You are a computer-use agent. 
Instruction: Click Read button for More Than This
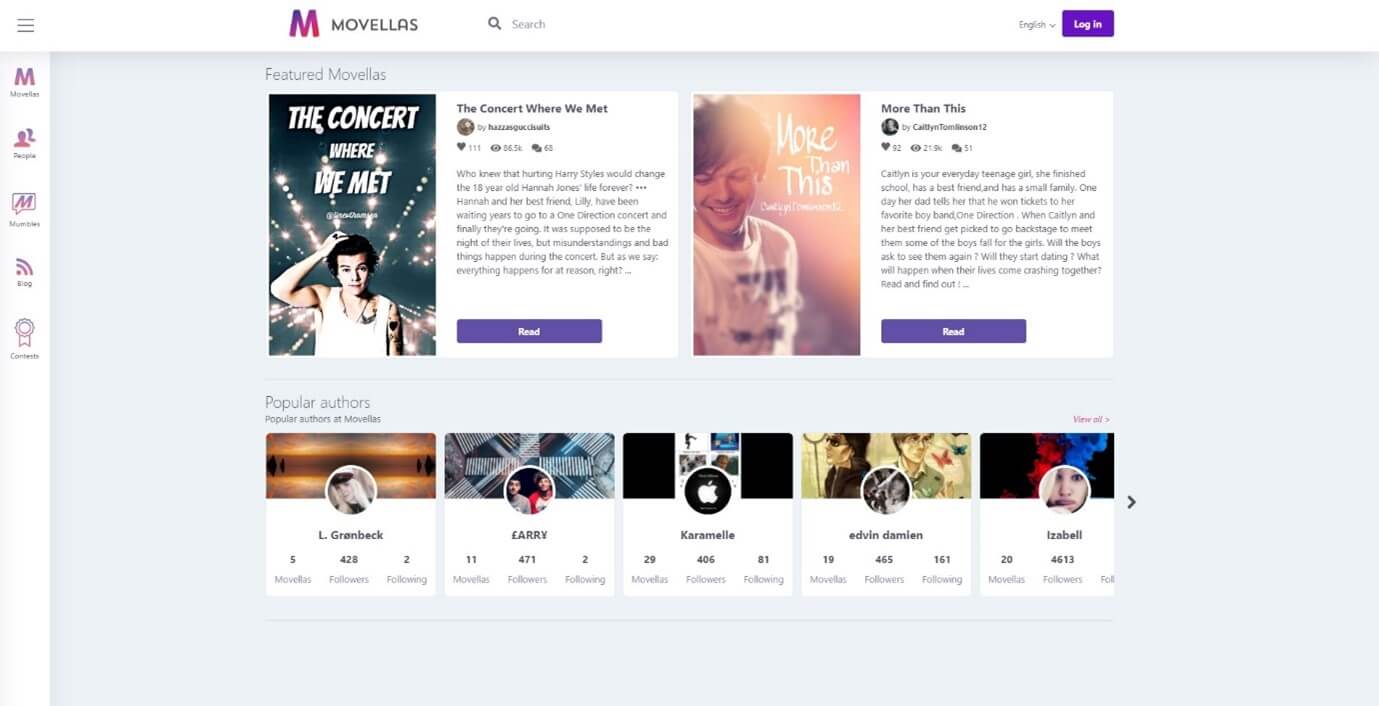953,331
